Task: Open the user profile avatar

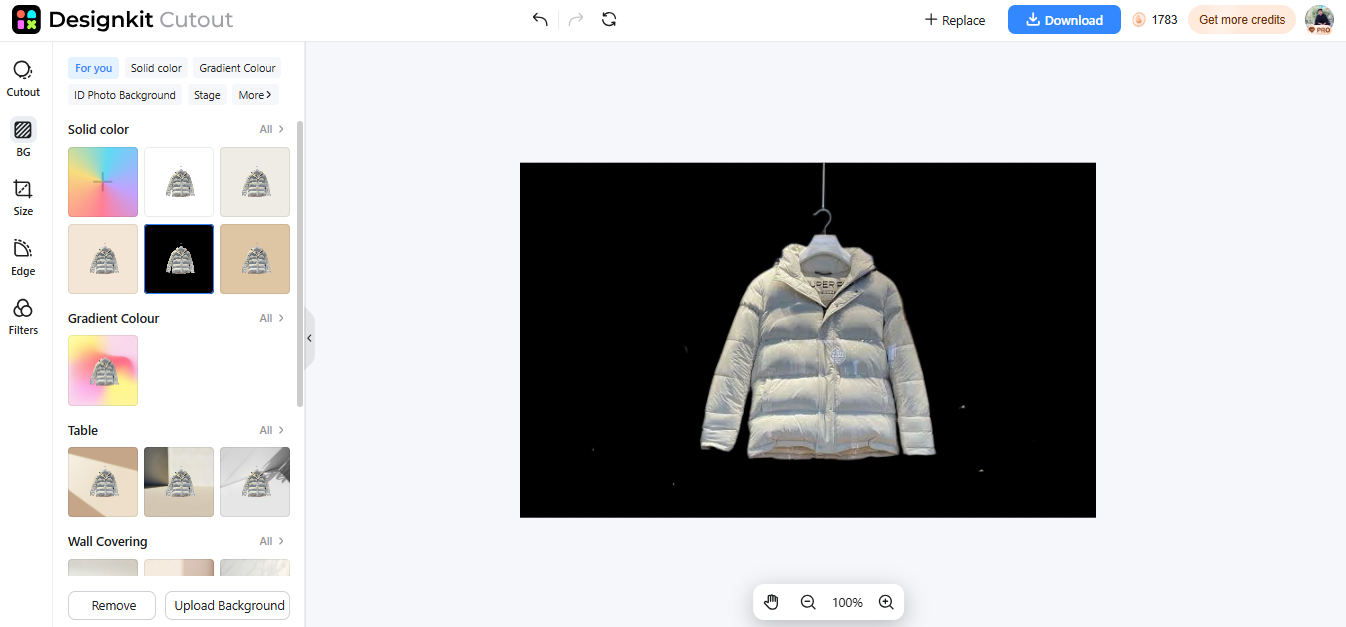Action: click(x=1319, y=20)
